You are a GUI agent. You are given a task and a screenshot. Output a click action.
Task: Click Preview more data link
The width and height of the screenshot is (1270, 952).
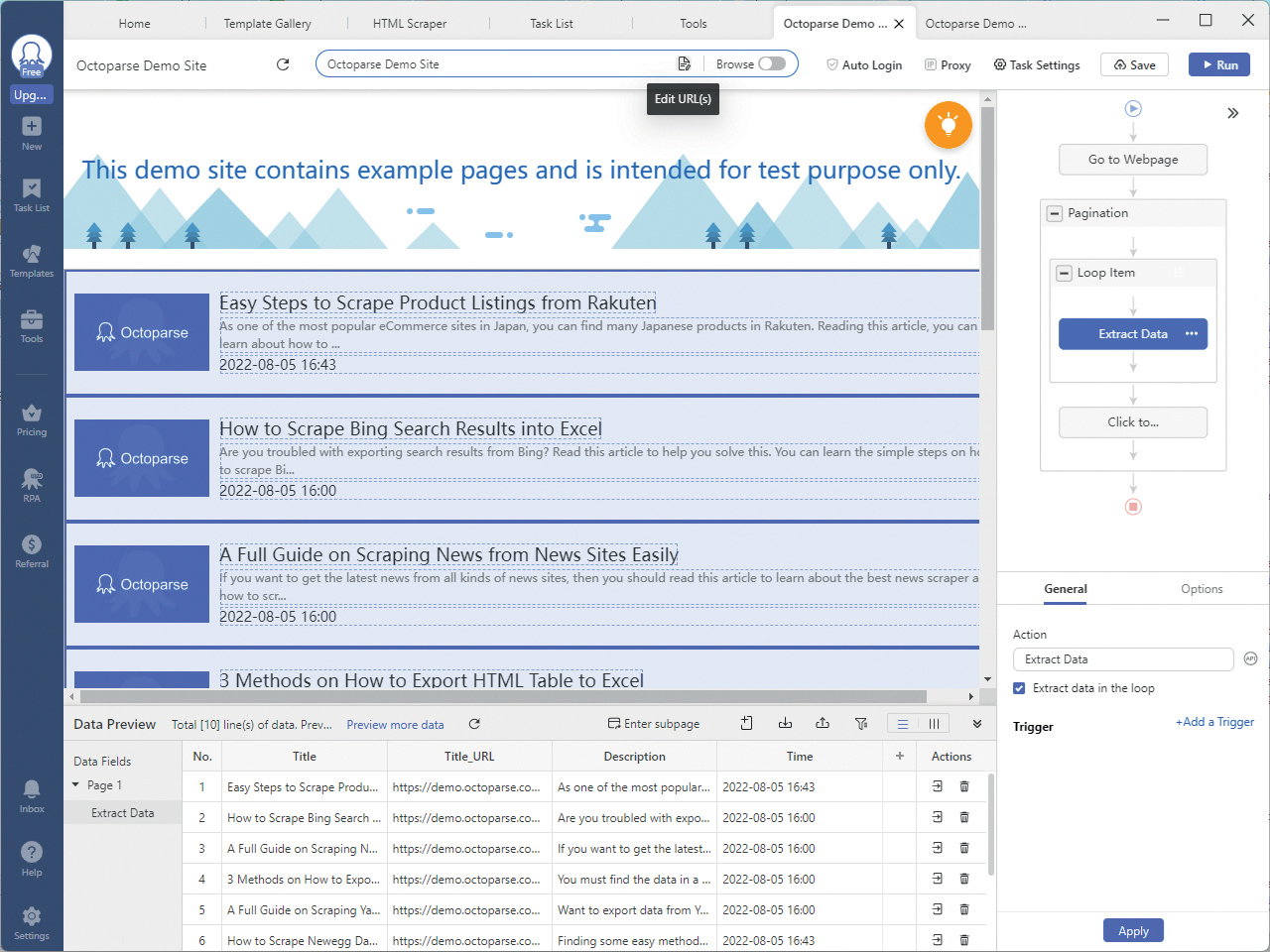[x=395, y=725]
